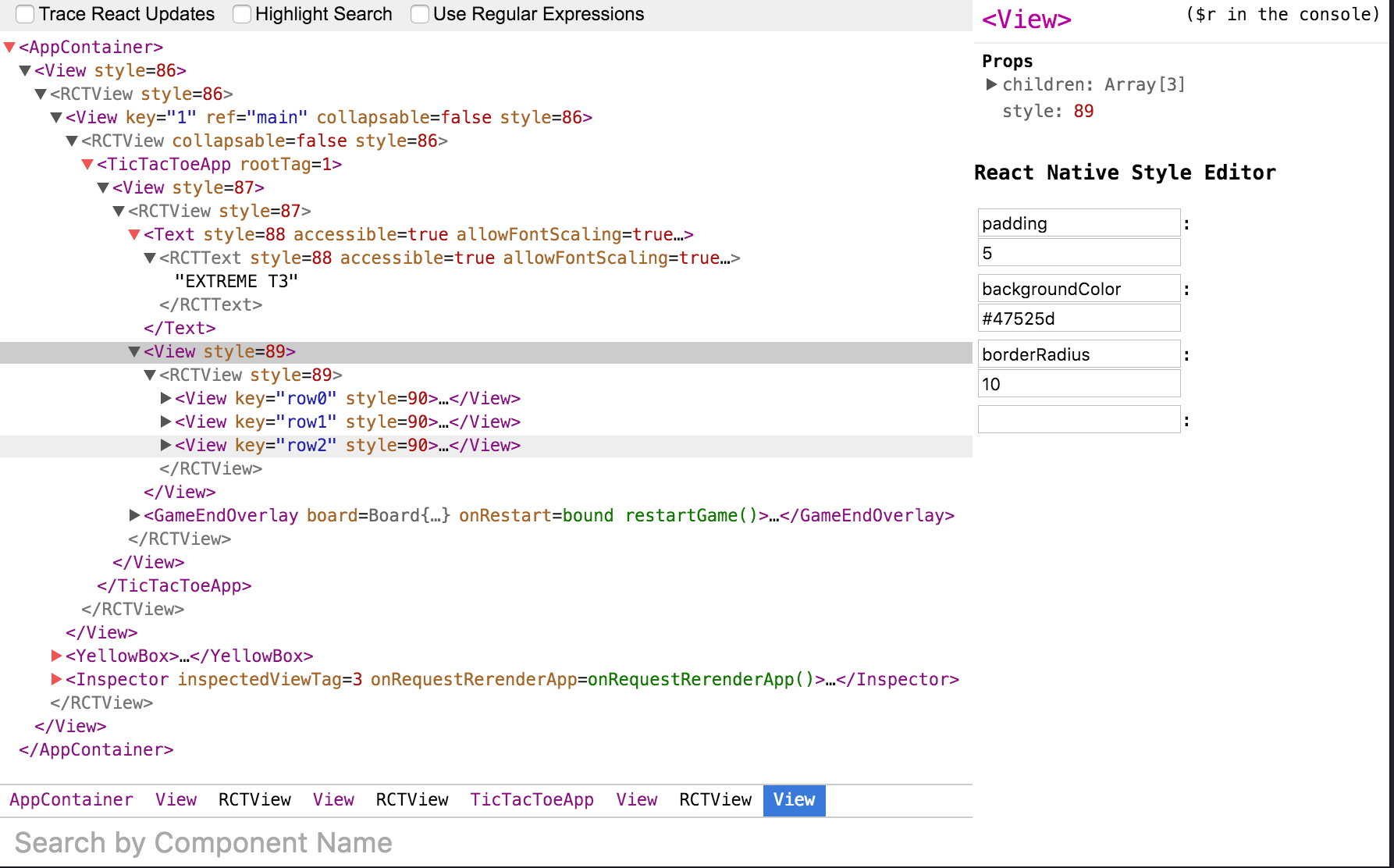Edit the backgroundColor value #47525d
1394x868 pixels.
point(1078,318)
